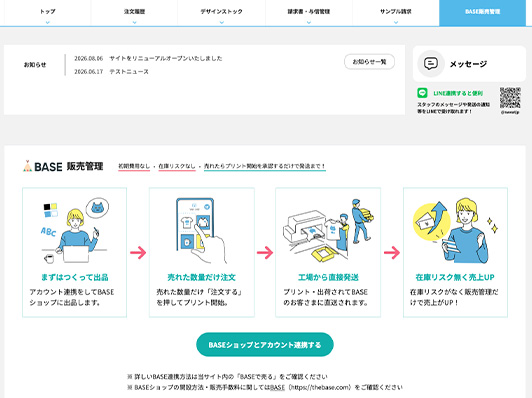Click the blue ABC letters icon
532x398 pixels.
click(x=48, y=232)
